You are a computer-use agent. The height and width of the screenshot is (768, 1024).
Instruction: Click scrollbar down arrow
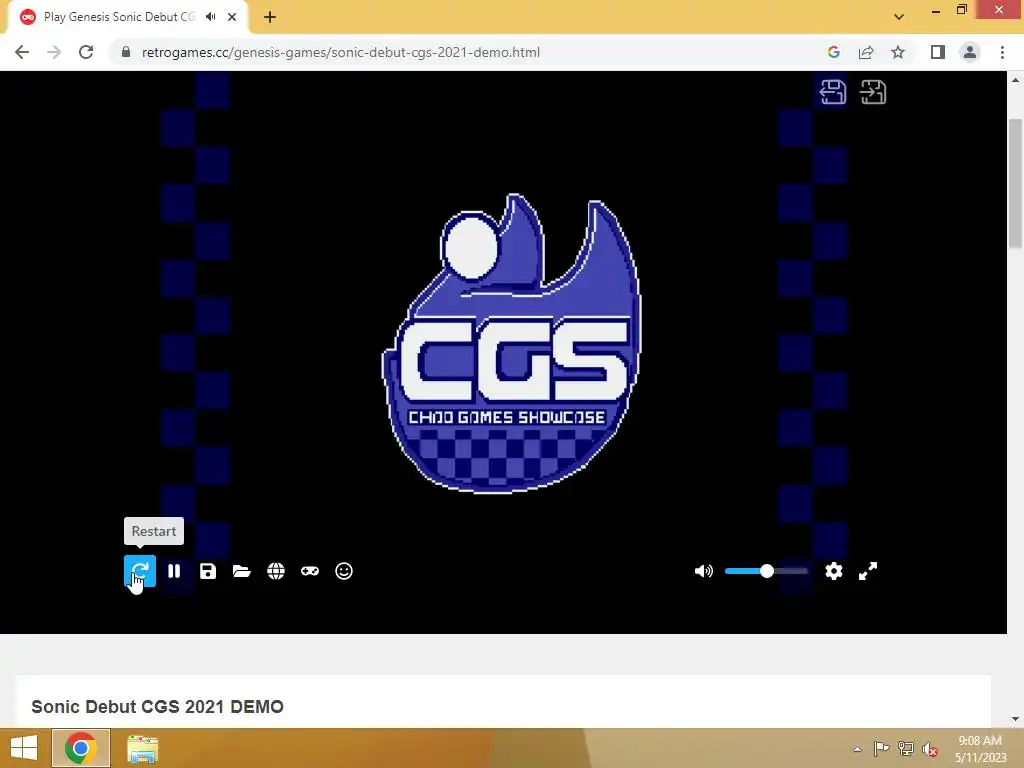point(1015,719)
